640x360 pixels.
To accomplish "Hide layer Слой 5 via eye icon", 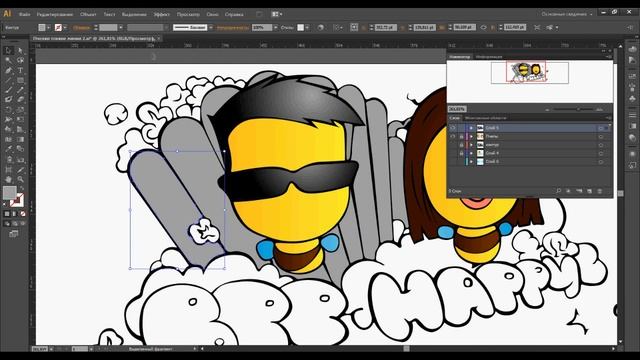I will [x=453, y=128].
